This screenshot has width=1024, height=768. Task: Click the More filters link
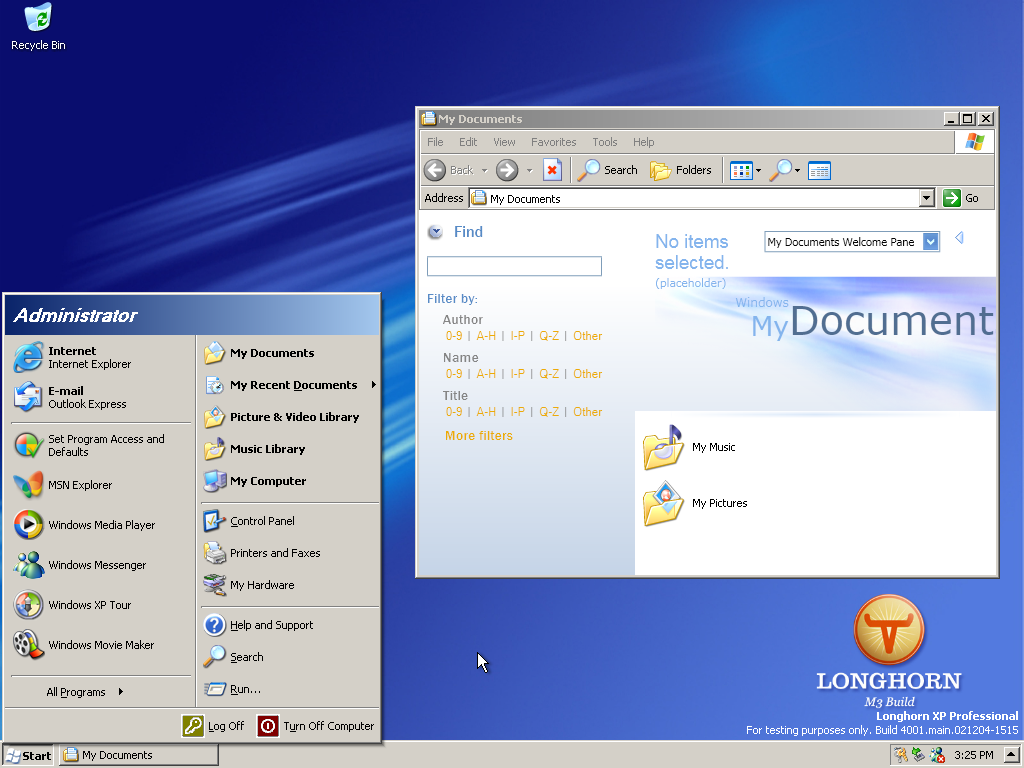coord(478,436)
